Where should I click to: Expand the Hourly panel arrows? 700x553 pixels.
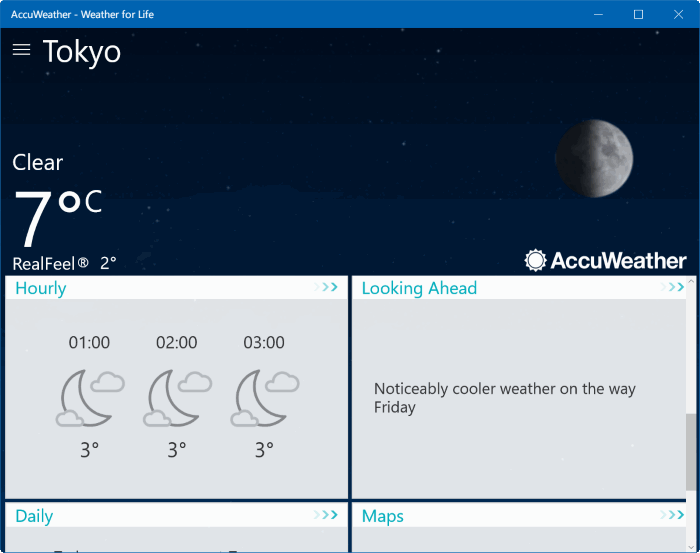pos(325,287)
